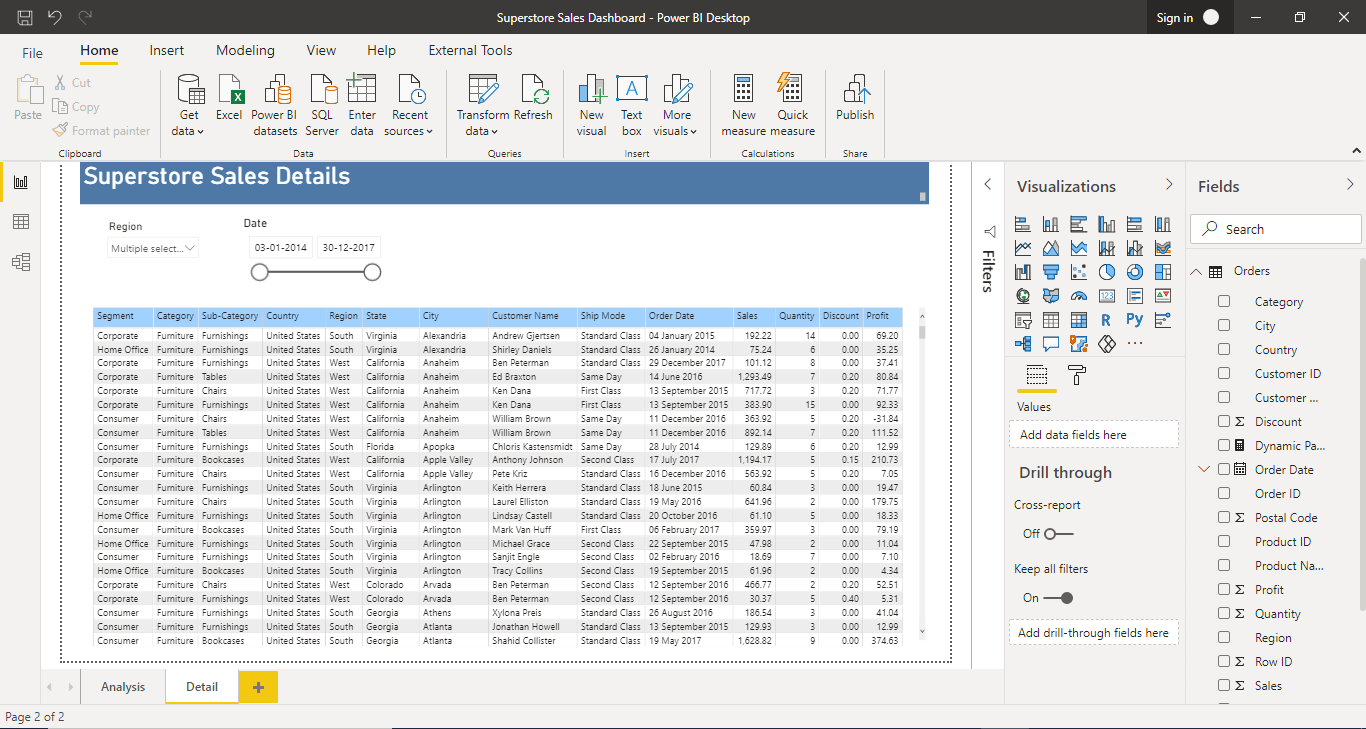The height and width of the screenshot is (729, 1366).
Task: Select the Treemap visualization
Action: 1162,272
